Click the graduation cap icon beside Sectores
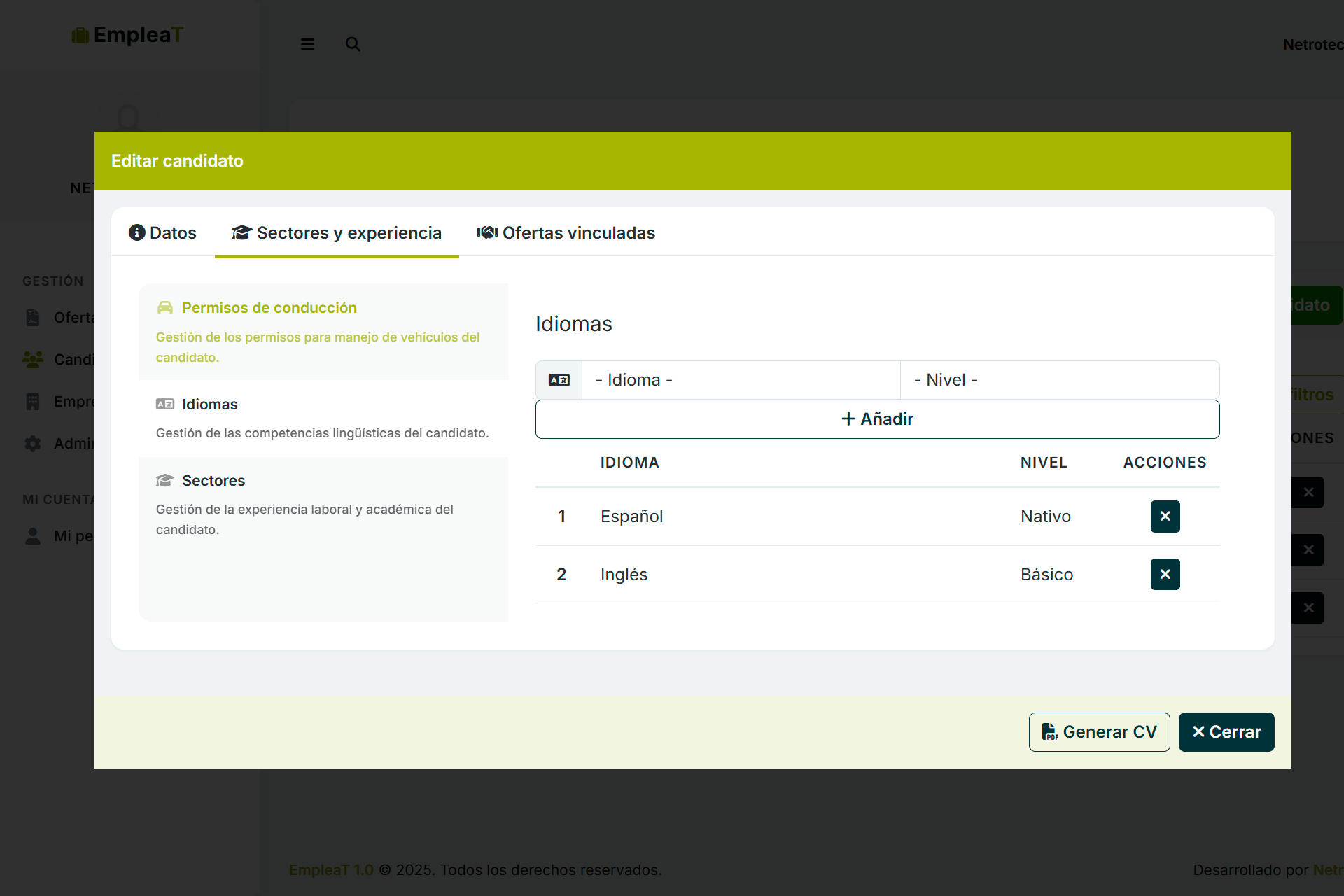The image size is (1344, 896). pyautogui.click(x=165, y=480)
